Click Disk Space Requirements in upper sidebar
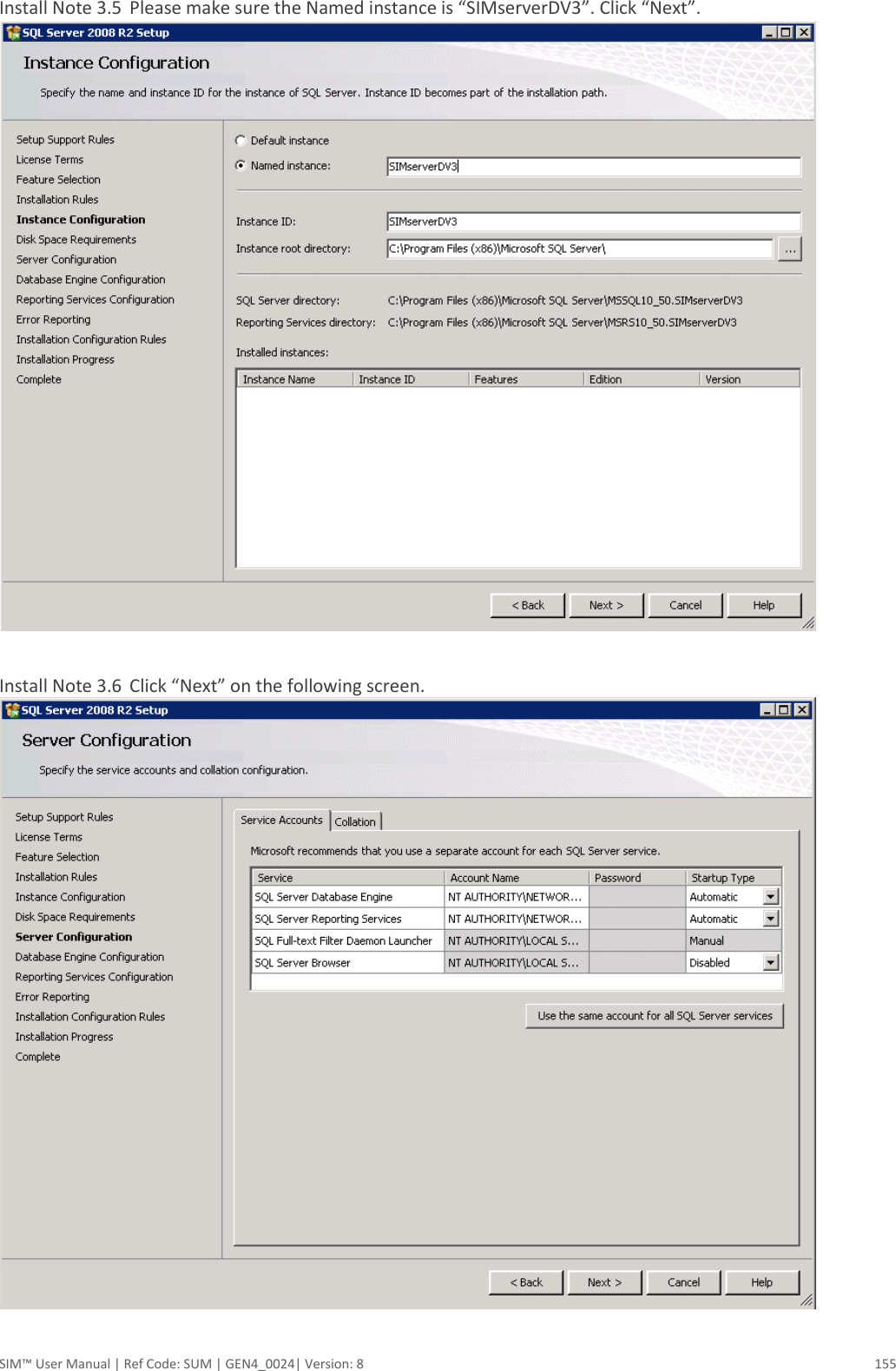 76,240
